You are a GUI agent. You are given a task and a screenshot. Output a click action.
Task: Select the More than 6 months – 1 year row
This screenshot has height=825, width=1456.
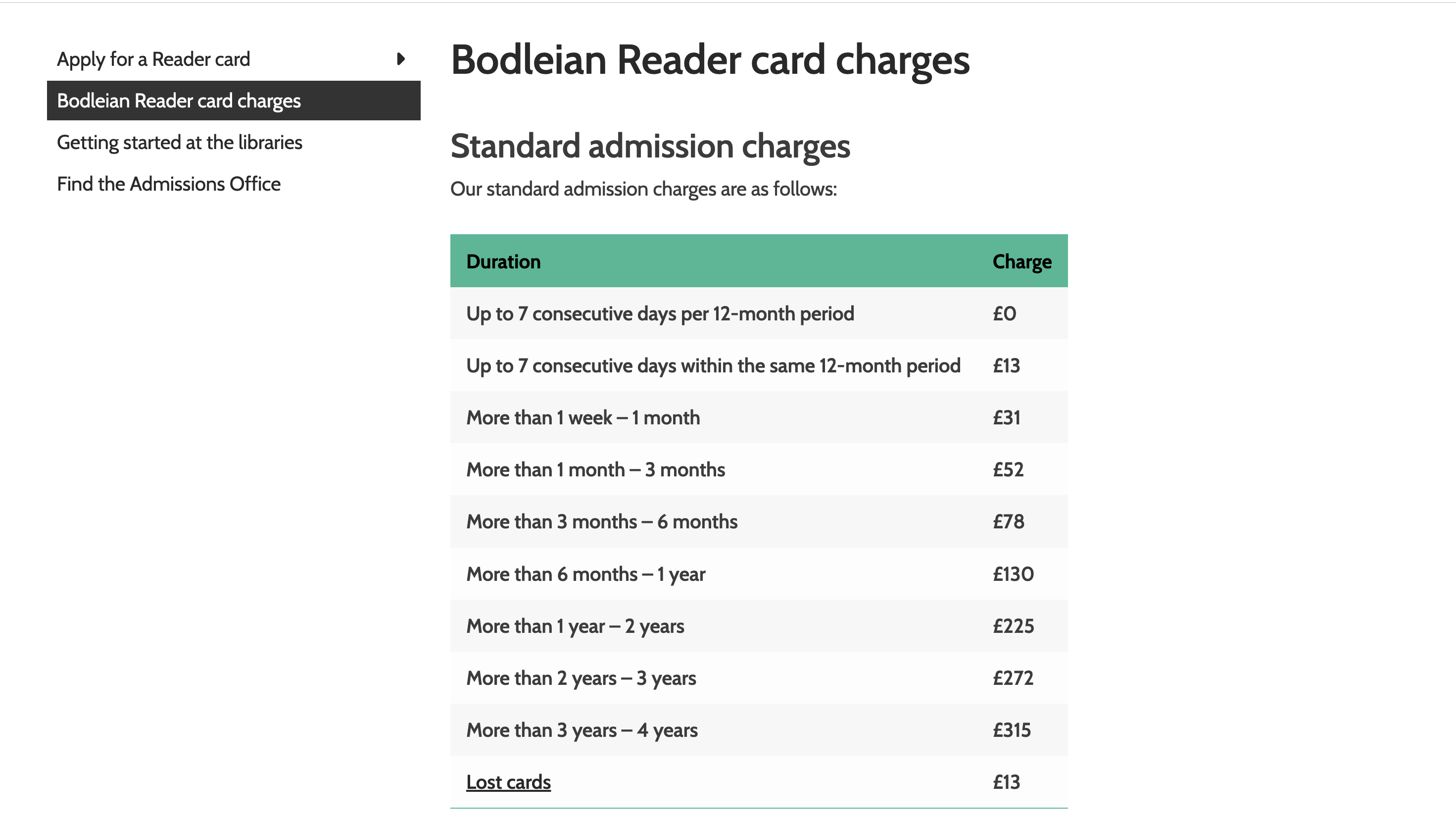pyautogui.click(x=759, y=574)
